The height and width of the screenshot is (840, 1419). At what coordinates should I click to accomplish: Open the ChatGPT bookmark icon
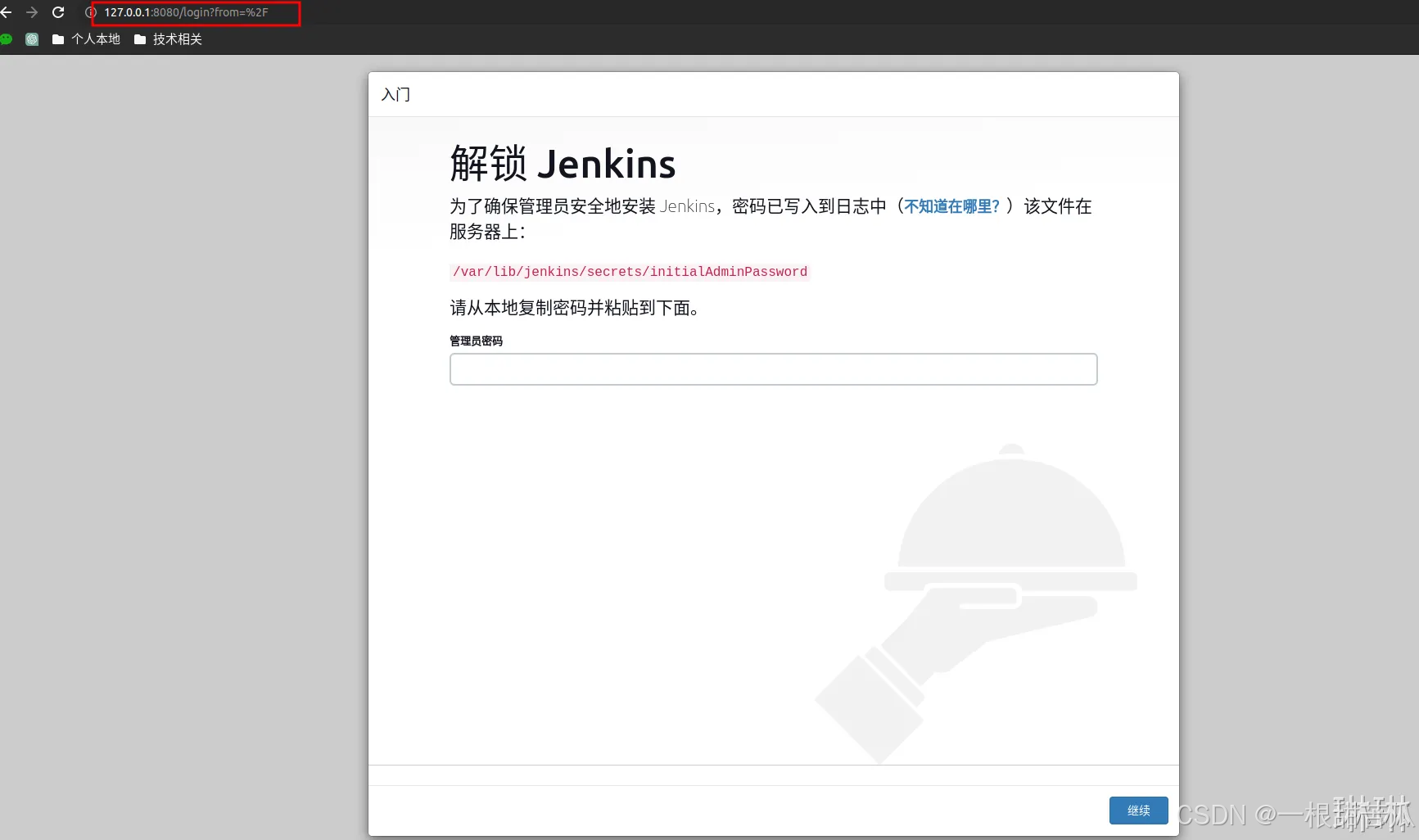32,38
